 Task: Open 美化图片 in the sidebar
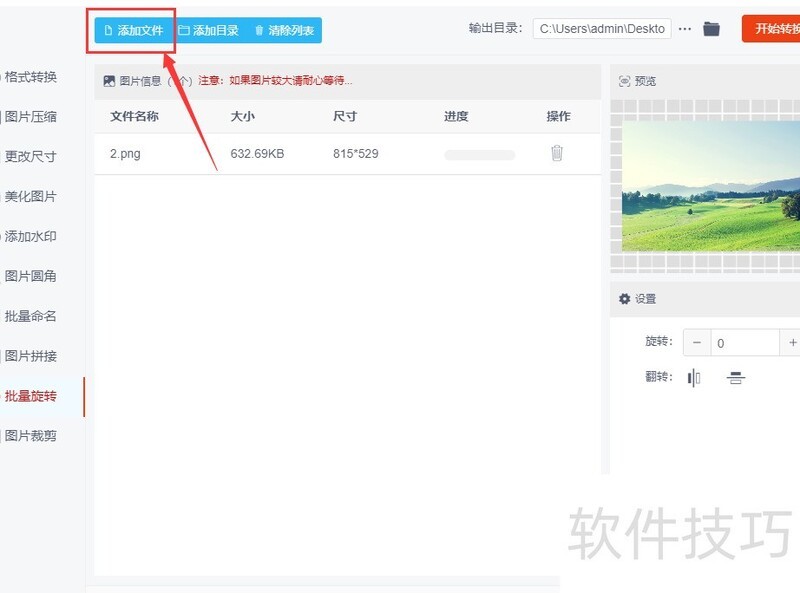click(x=31, y=196)
